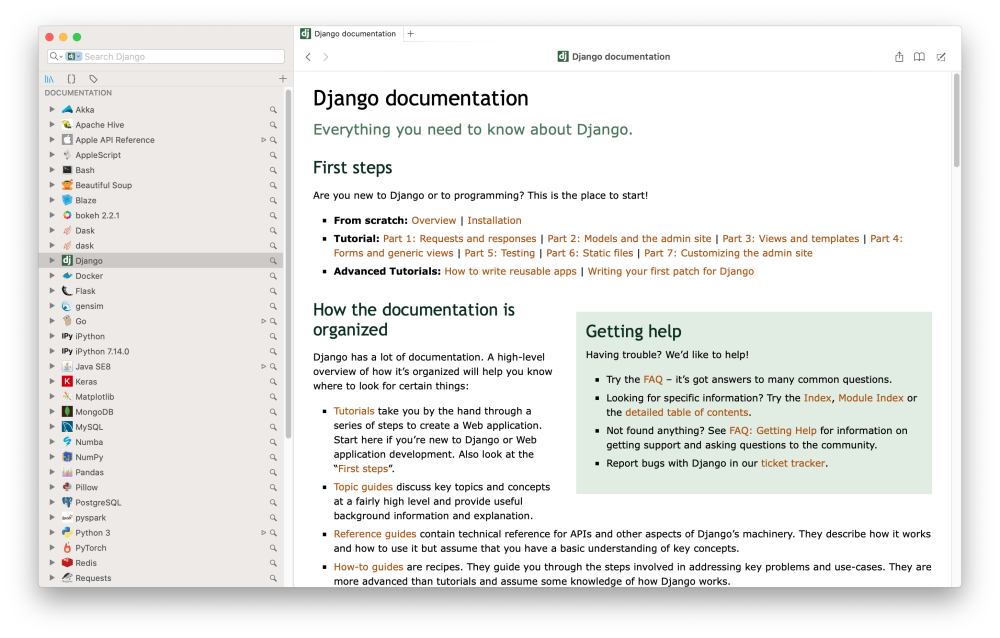Open the How-to guides link
The image size is (1000, 638).
point(369,567)
